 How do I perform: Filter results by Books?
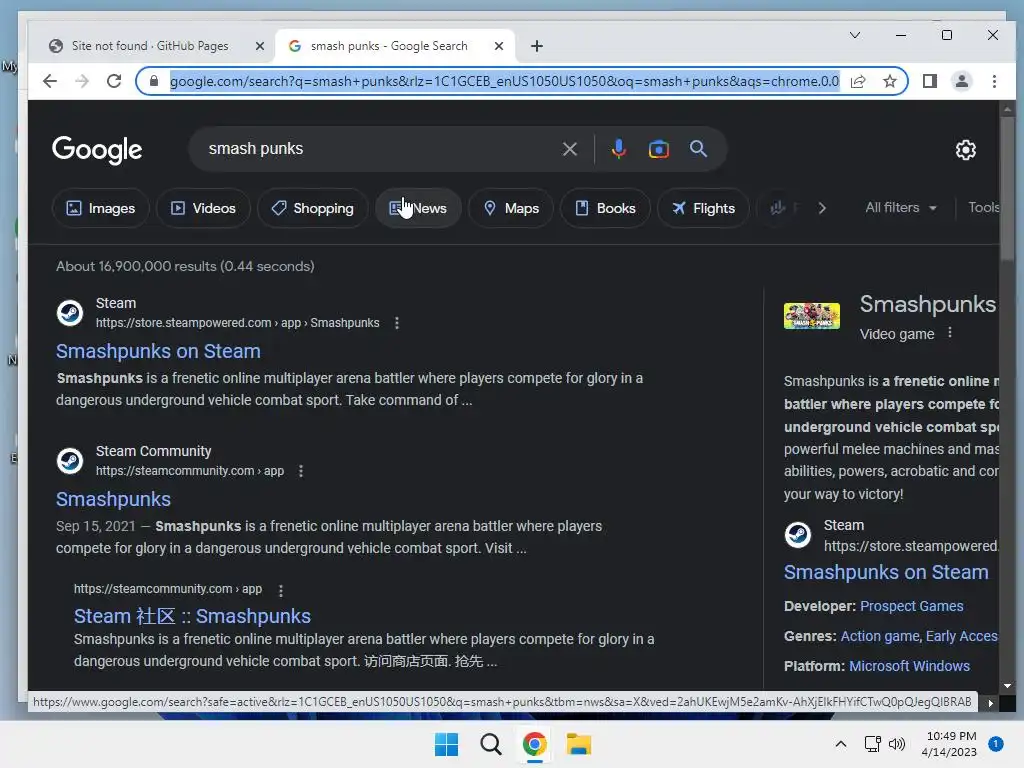[x=605, y=208]
